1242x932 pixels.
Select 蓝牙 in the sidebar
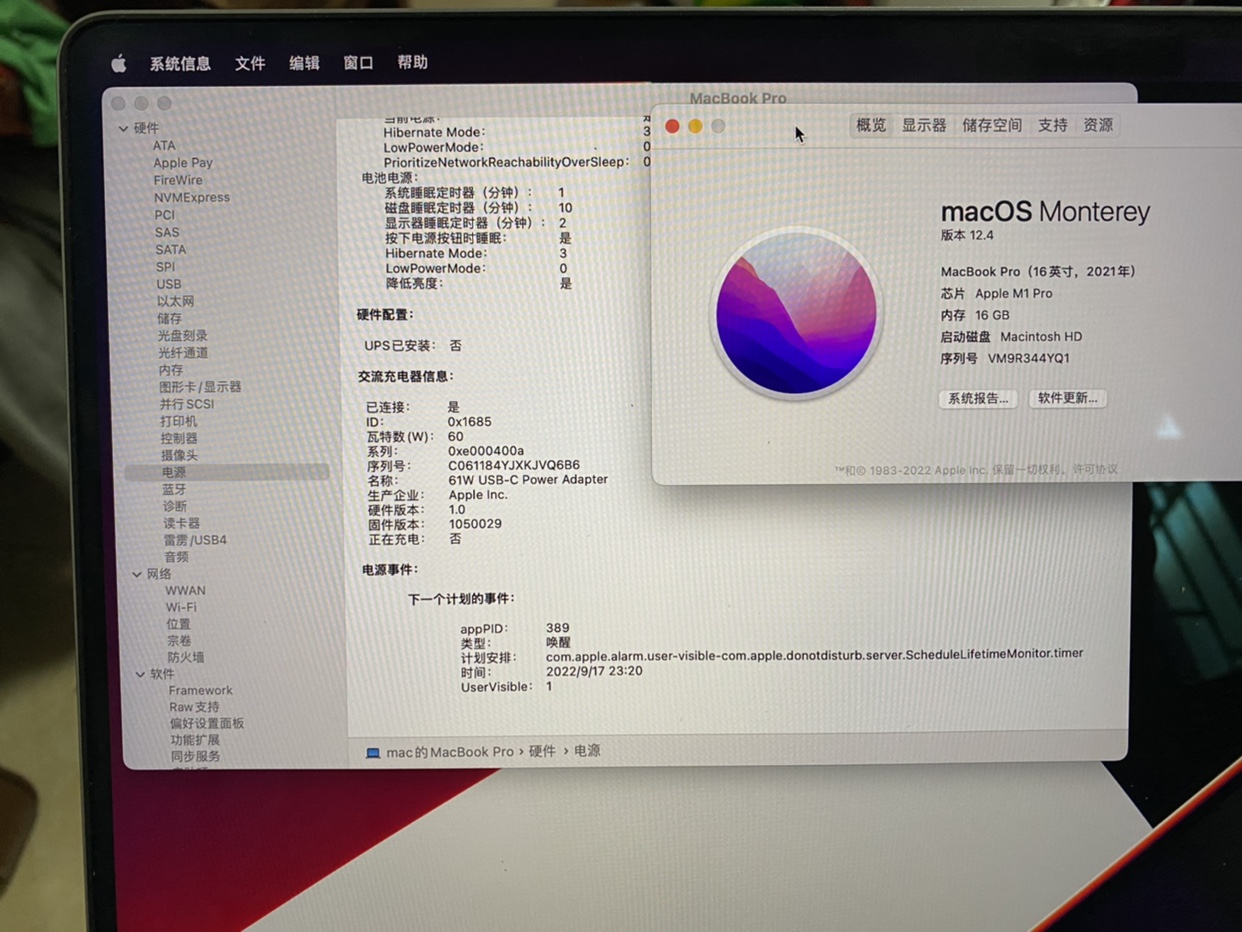point(174,489)
